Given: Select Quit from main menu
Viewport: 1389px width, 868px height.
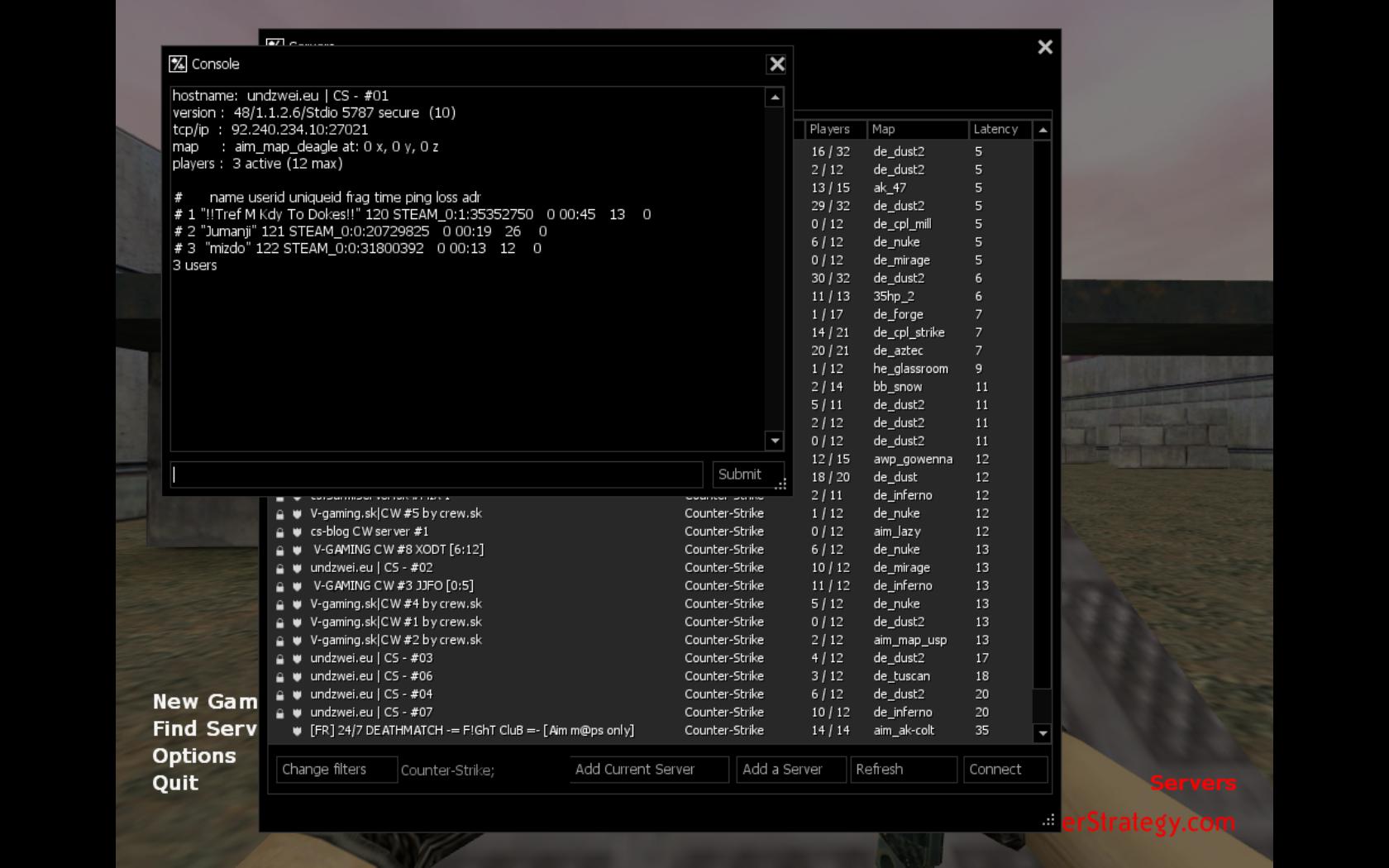Looking at the screenshot, I should tap(175, 784).
